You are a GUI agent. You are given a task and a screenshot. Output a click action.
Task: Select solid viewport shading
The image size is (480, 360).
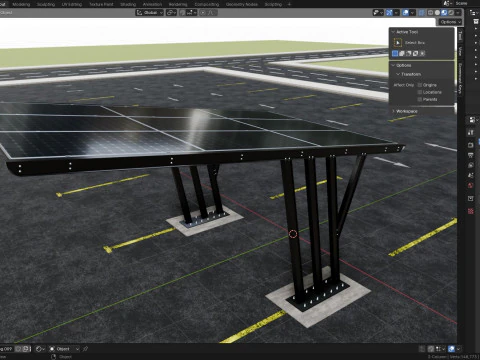coord(437,13)
